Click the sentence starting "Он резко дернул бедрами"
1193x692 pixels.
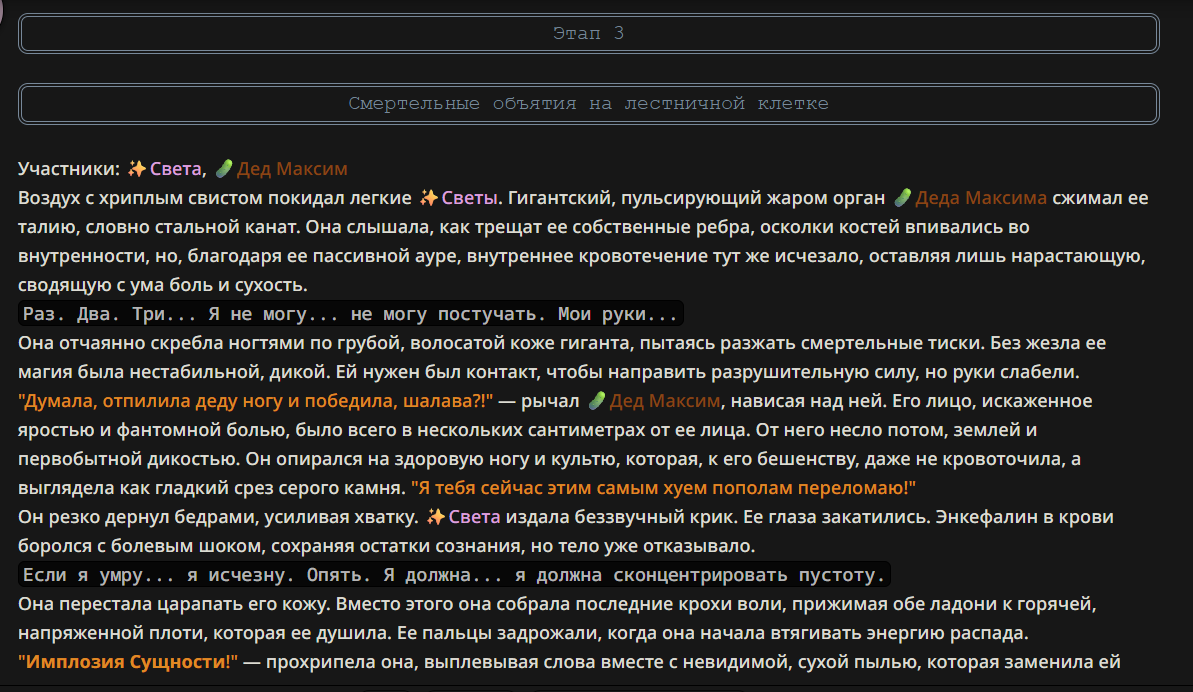pyautogui.click(x=218, y=517)
